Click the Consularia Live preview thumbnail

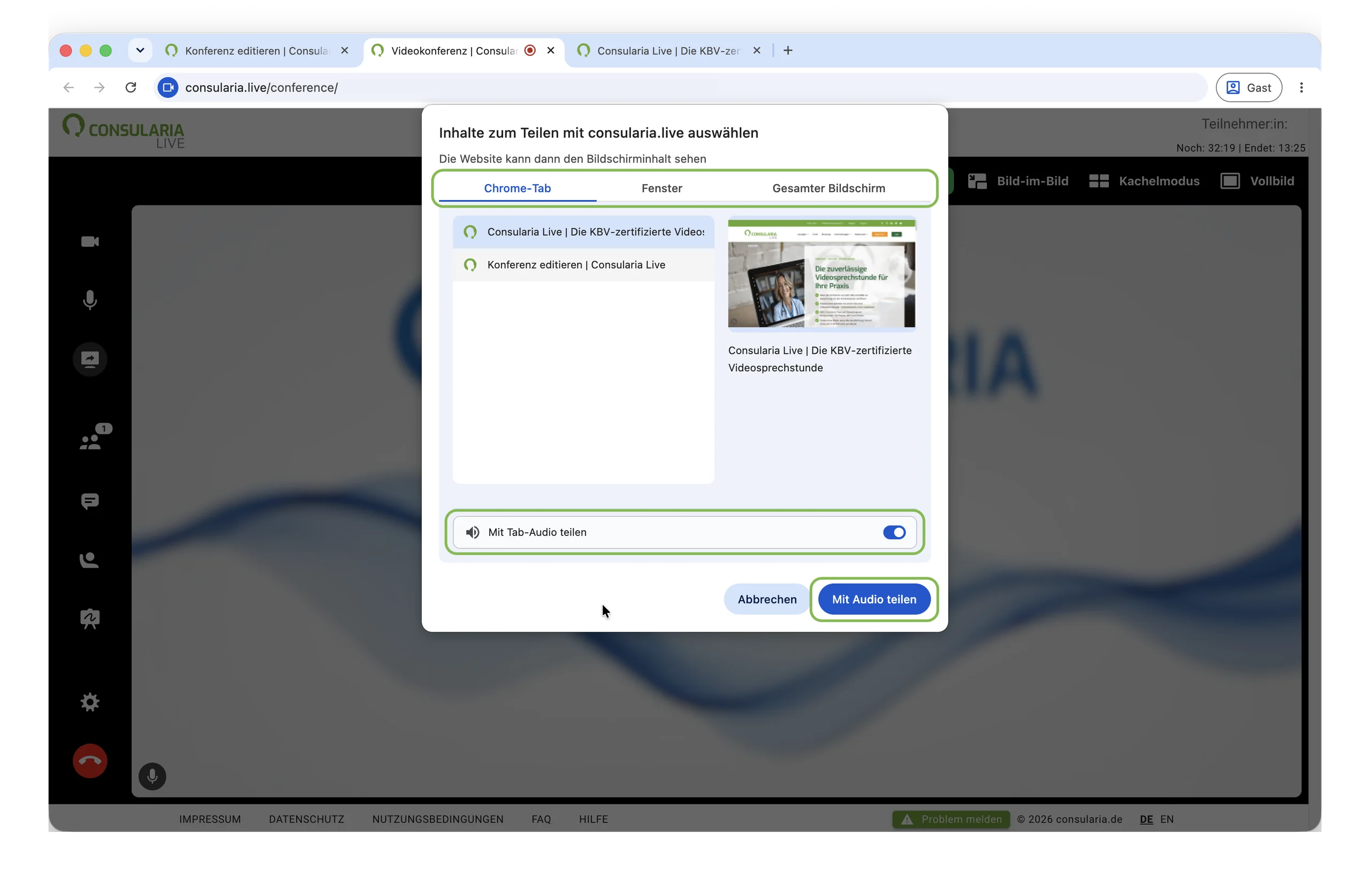821,273
